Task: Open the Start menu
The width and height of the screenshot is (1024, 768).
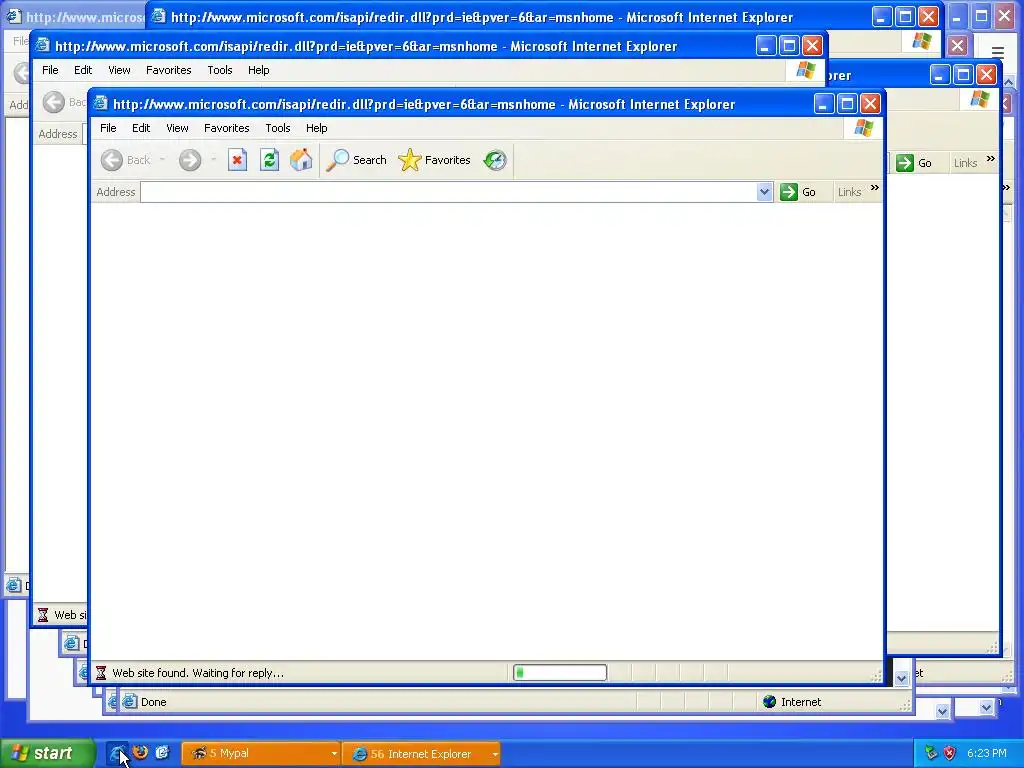Action: (x=47, y=754)
